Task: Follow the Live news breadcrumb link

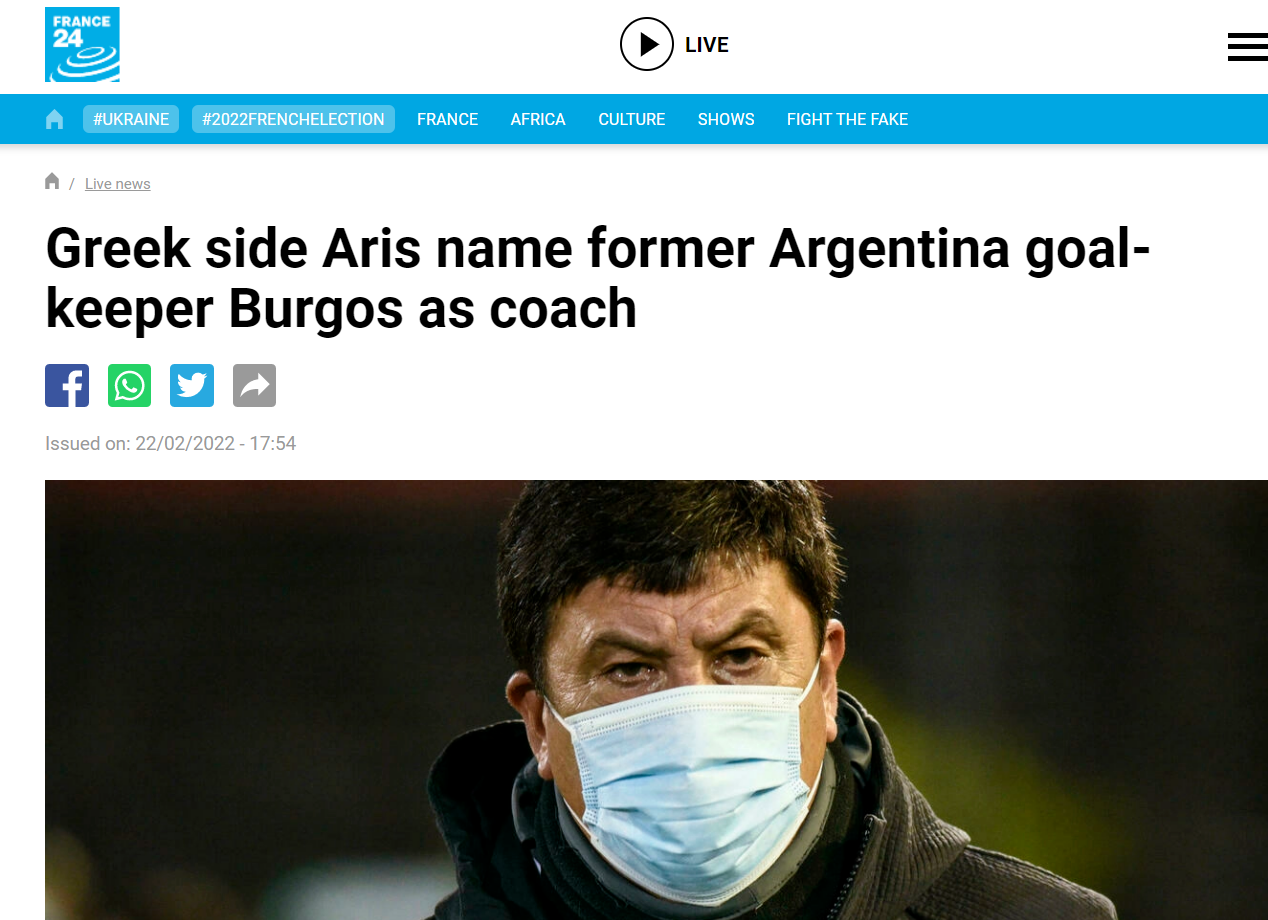Action: [x=118, y=184]
